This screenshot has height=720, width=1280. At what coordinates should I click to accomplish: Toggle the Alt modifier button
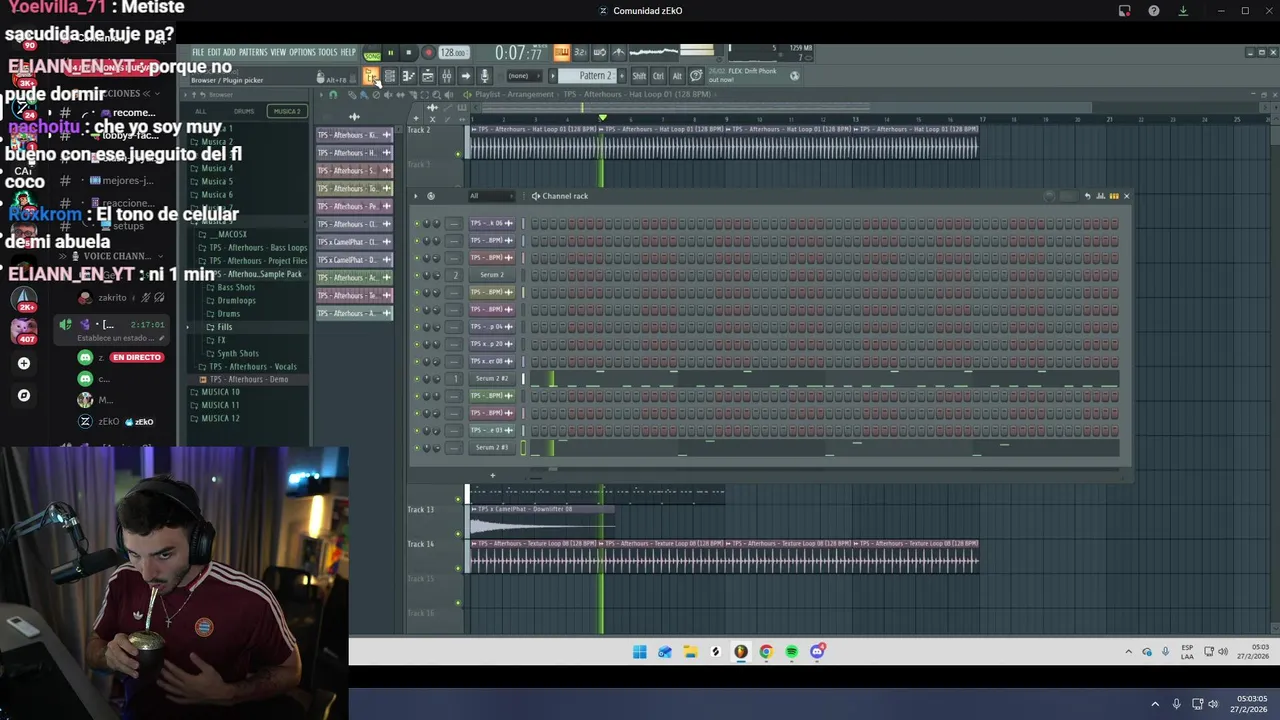click(x=677, y=76)
